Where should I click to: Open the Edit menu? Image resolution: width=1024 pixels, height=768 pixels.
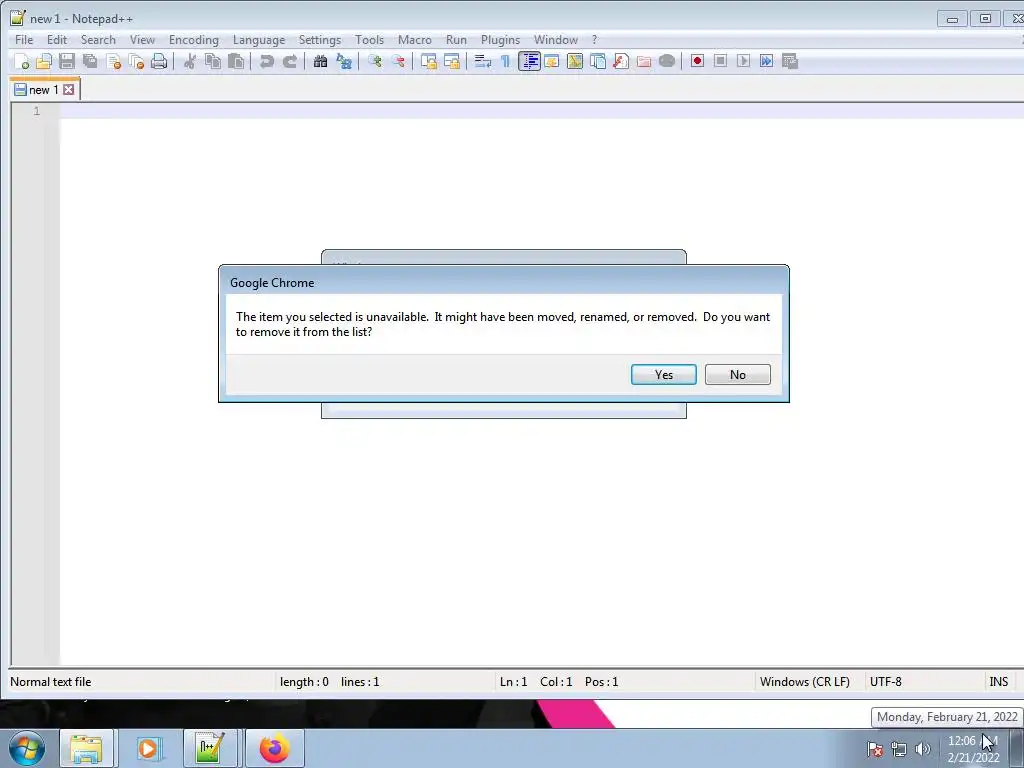57,40
